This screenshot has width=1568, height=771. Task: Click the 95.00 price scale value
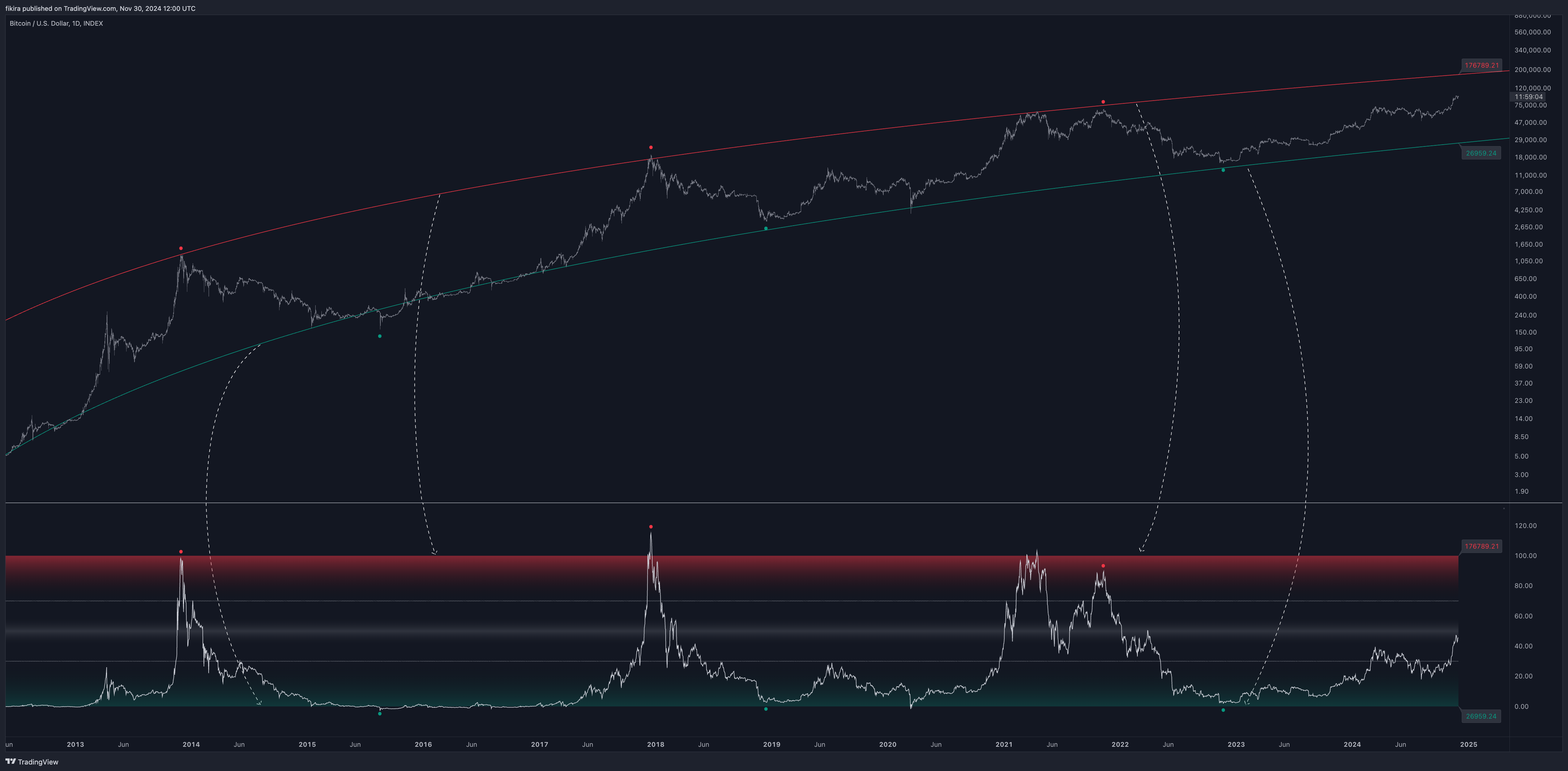pos(1524,349)
